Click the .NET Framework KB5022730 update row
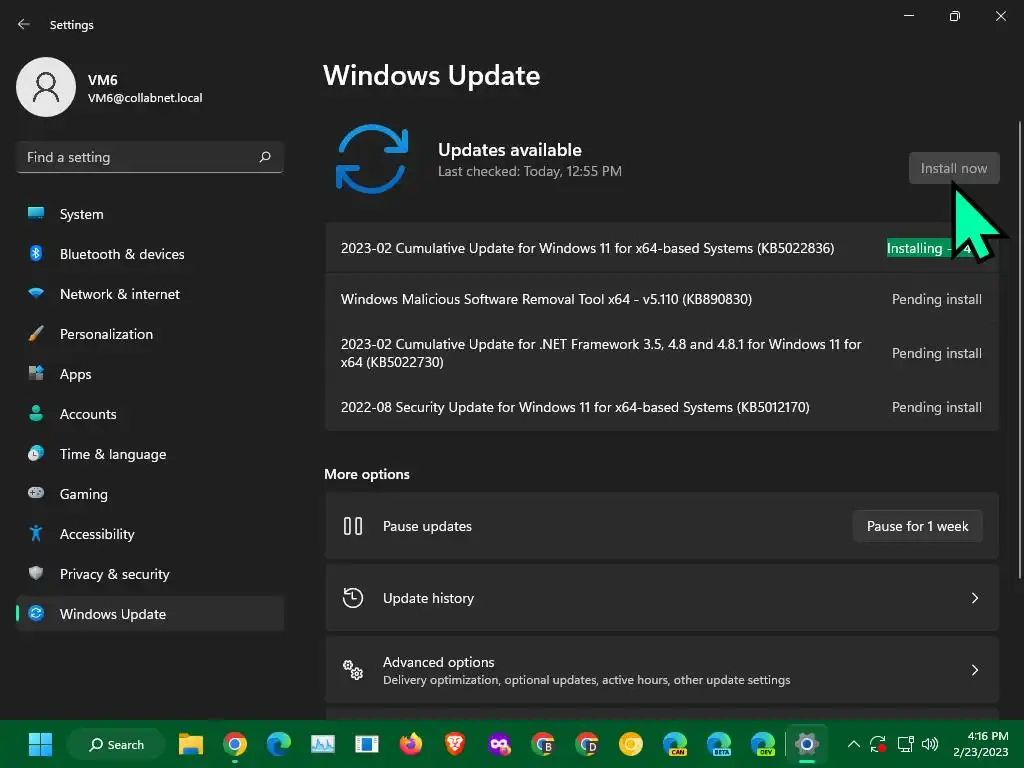The image size is (1024, 768). tap(662, 353)
